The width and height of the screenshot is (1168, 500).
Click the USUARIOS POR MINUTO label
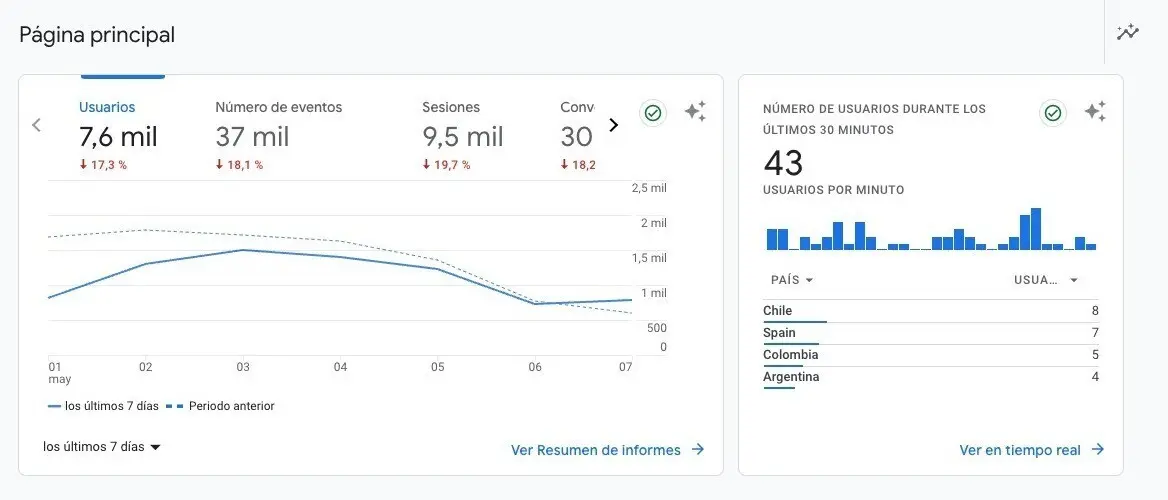pos(834,190)
